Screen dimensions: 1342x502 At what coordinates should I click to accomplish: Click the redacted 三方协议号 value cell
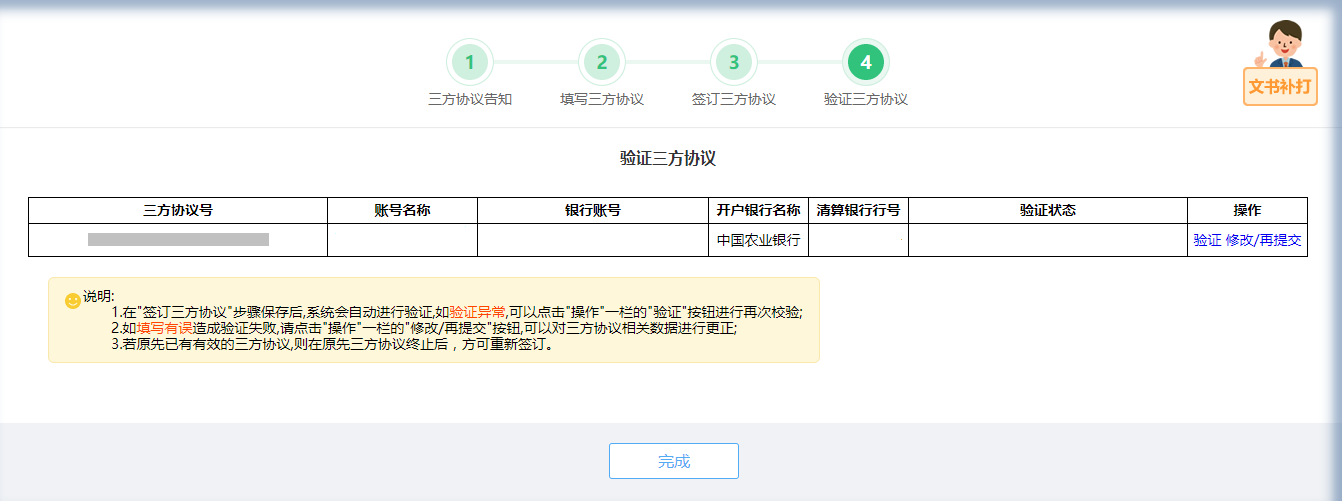[x=178, y=240]
